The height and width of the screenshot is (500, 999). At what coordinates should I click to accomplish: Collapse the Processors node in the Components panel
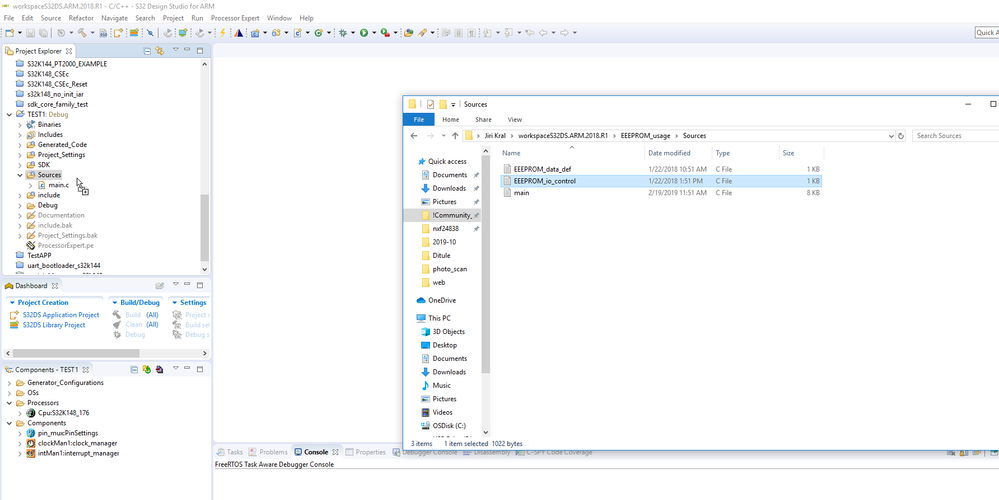[x=9, y=403]
